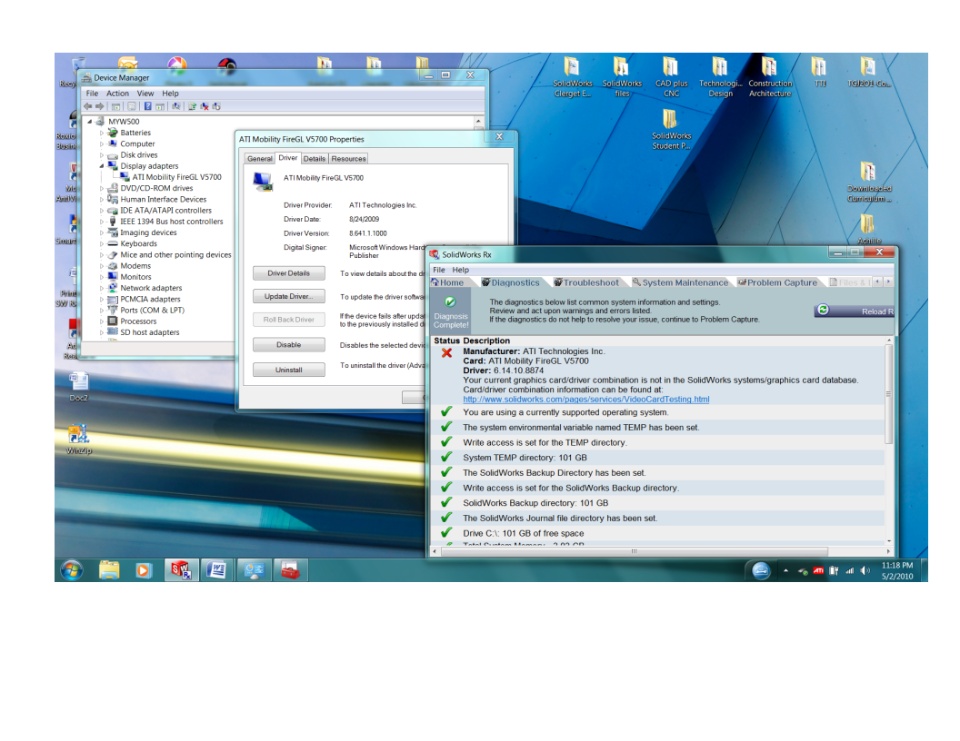960x741 pixels.
Task: Open the Doc2 desktop document icon
Action: click(x=78, y=387)
